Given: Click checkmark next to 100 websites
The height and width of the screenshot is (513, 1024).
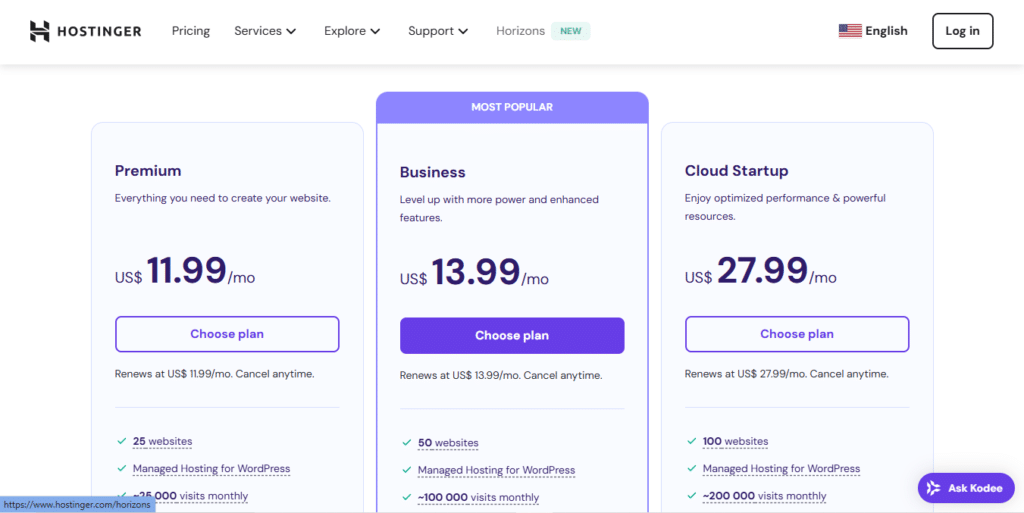Looking at the screenshot, I should (x=692, y=441).
